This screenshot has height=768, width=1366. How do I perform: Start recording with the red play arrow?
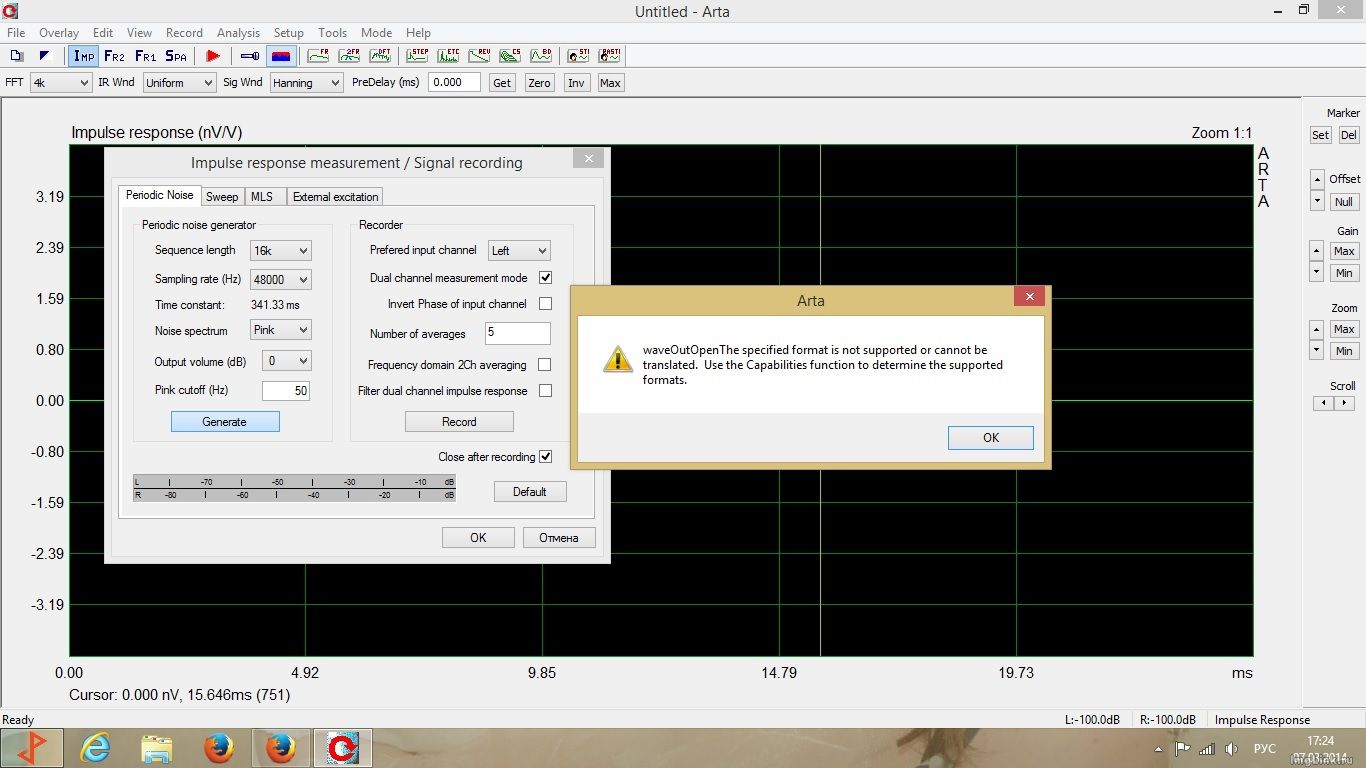click(213, 56)
